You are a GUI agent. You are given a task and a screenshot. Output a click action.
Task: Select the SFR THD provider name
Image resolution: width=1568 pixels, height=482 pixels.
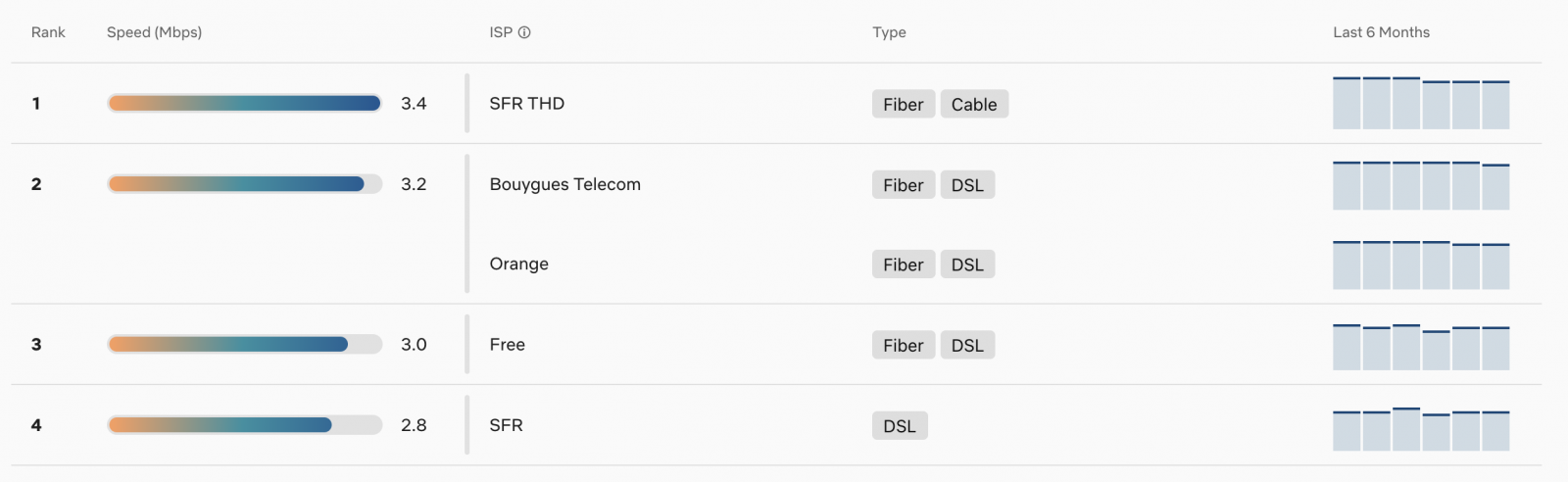click(x=527, y=104)
